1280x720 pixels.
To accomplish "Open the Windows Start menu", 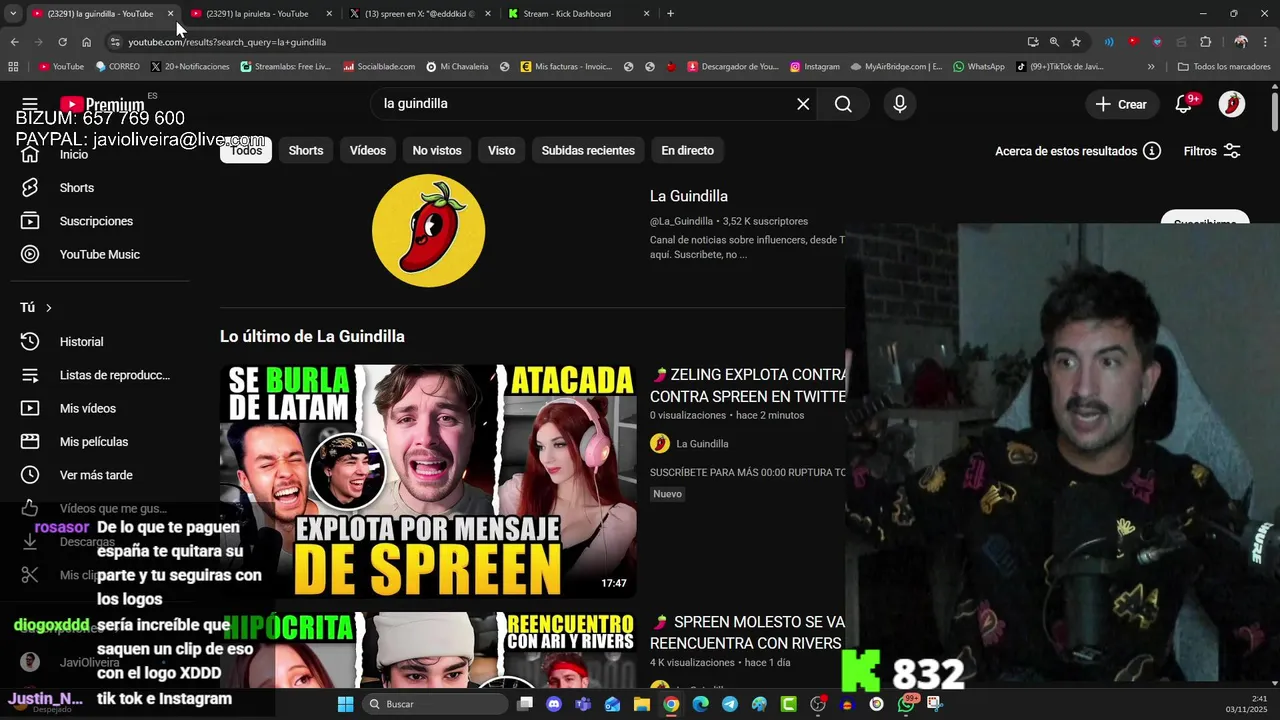I will coord(345,704).
